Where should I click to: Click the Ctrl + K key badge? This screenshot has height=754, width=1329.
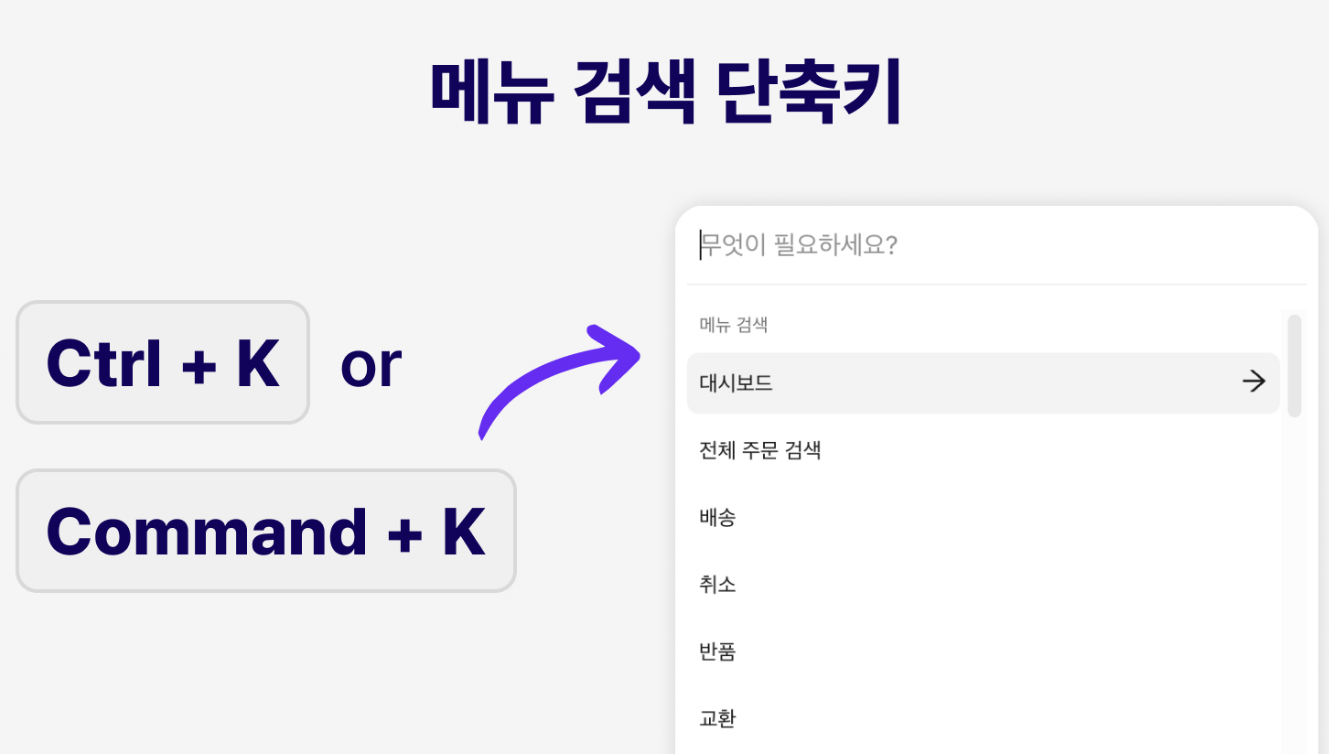[163, 363]
